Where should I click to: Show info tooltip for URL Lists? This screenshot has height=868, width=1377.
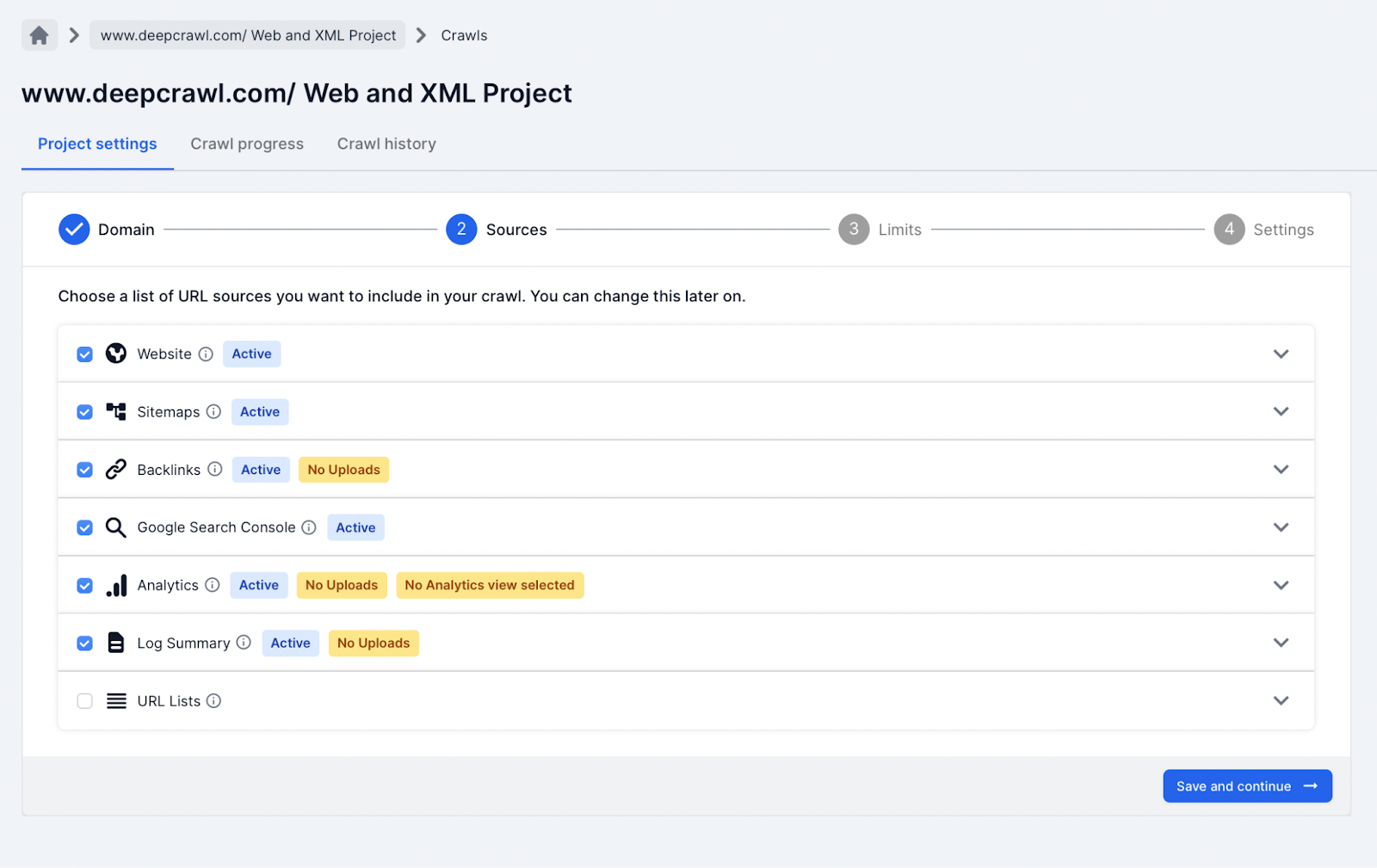pyautogui.click(x=213, y=701)
